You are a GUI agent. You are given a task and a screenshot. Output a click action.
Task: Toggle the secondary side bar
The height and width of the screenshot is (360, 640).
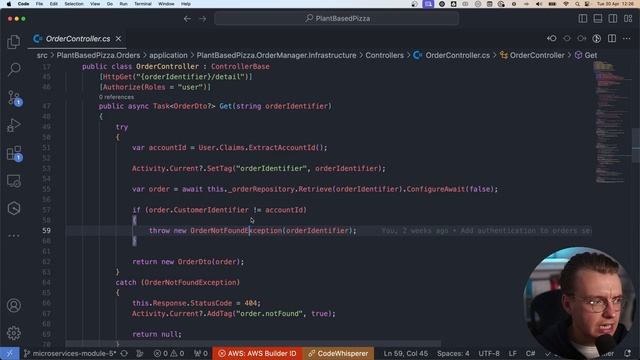coord(613,19)
